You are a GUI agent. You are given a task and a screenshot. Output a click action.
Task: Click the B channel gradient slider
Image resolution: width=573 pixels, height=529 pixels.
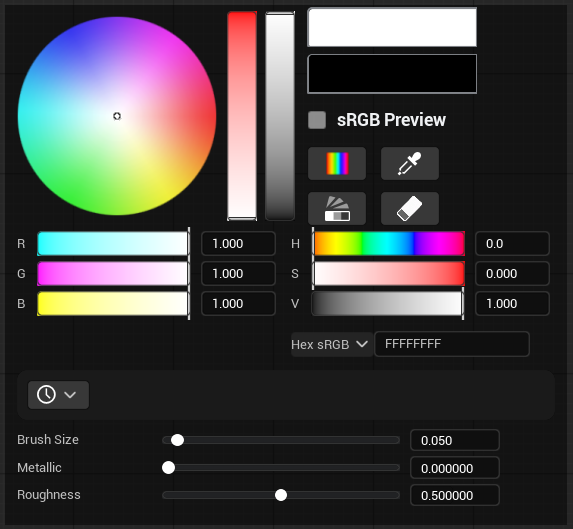point(113,303)
